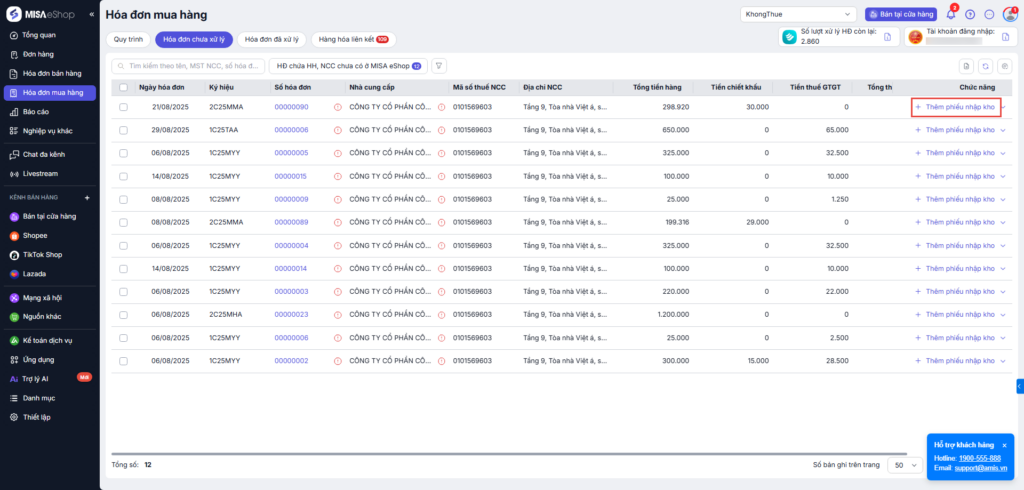Image resolution: width=1024 pixels, height=490 pixels.
Task: Add a new sales channel with plus icon
Action: pyautogui.click(x=87, y=198)
